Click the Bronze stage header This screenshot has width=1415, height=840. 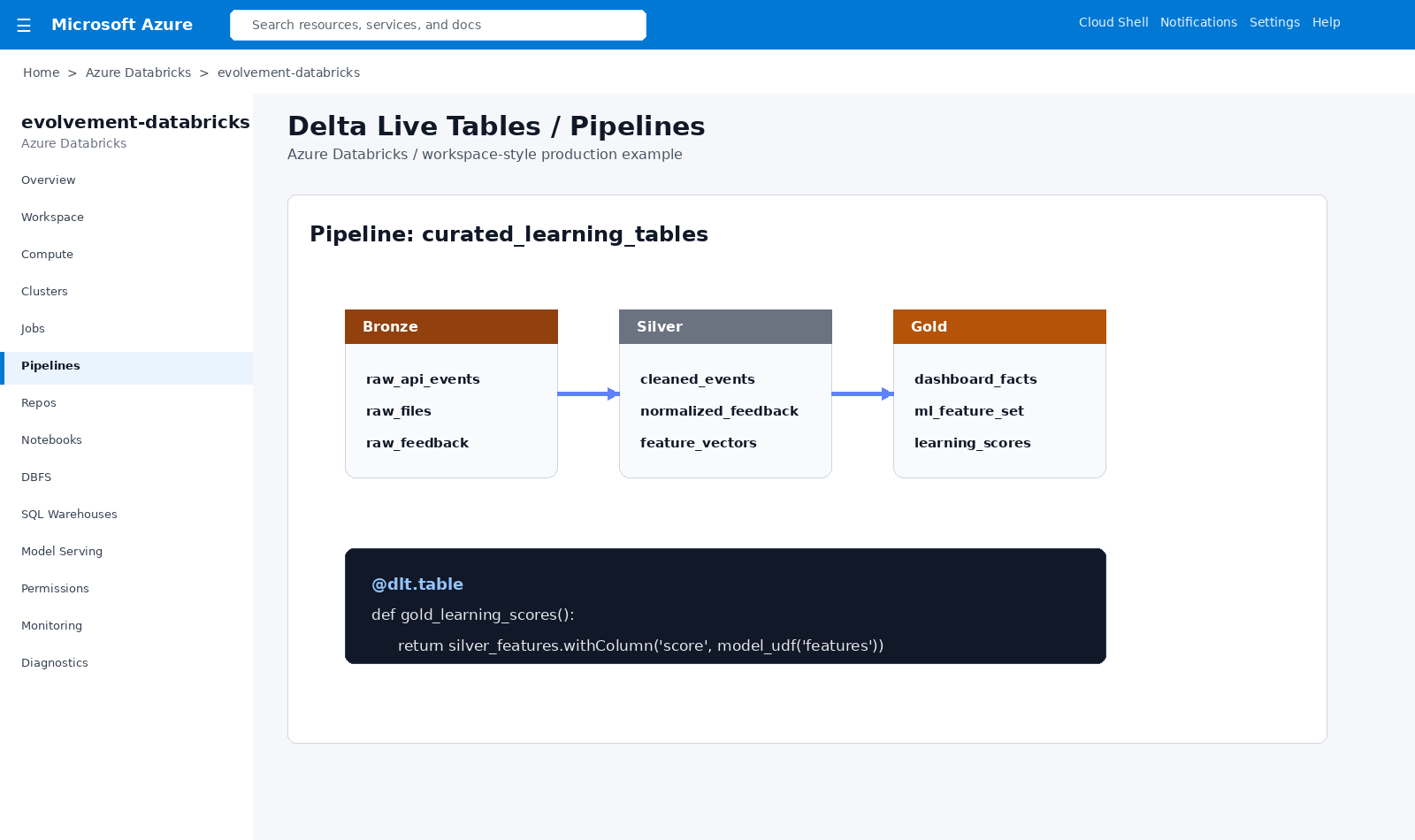451,326
